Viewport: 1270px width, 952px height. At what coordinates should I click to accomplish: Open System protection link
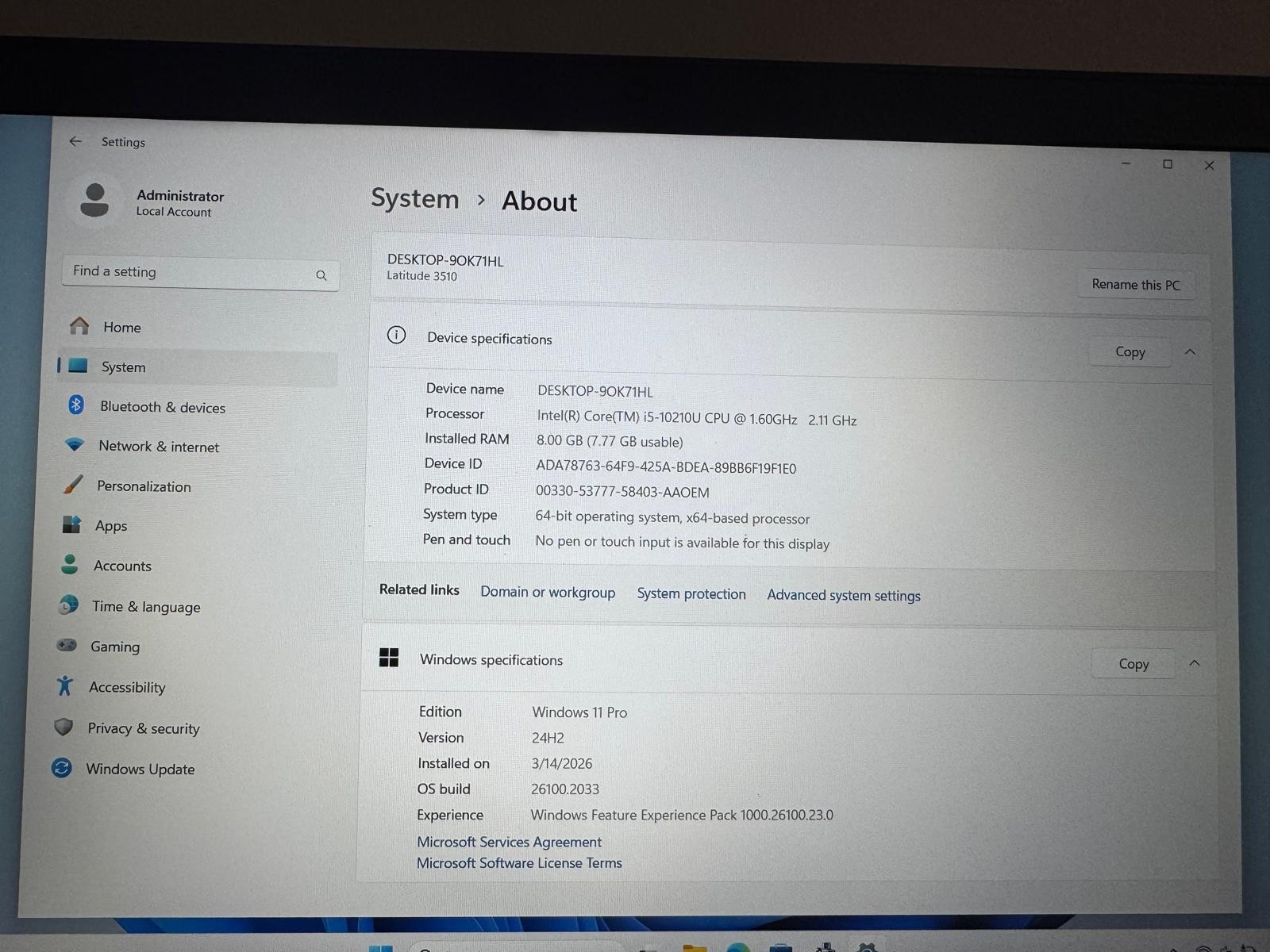tap(691, 594)
